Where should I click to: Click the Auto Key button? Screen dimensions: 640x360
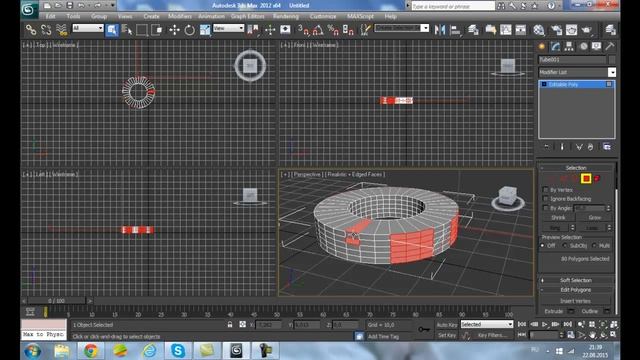point(447,325)
